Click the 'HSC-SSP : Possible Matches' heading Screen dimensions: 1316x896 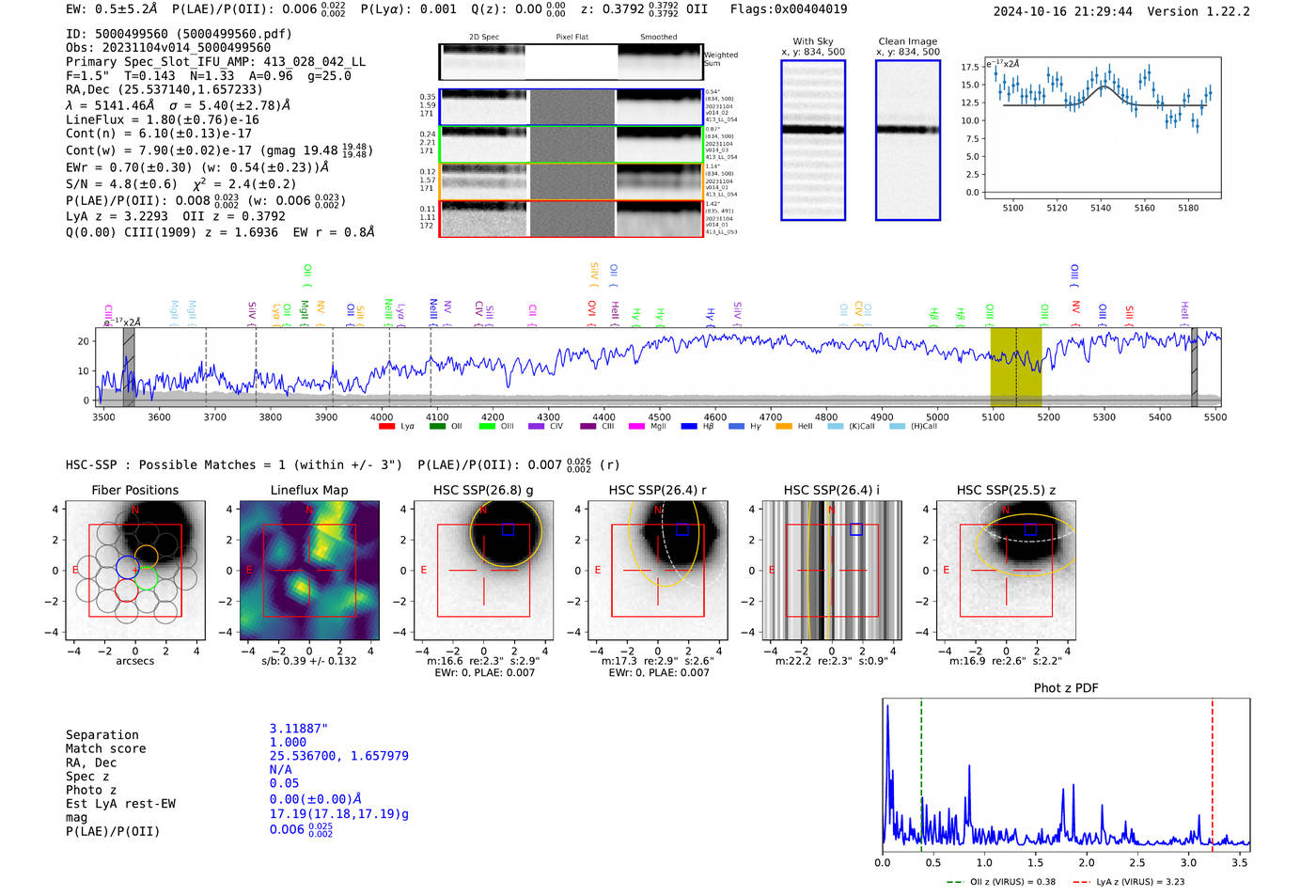pyautogui.click(x=234, y=464)
